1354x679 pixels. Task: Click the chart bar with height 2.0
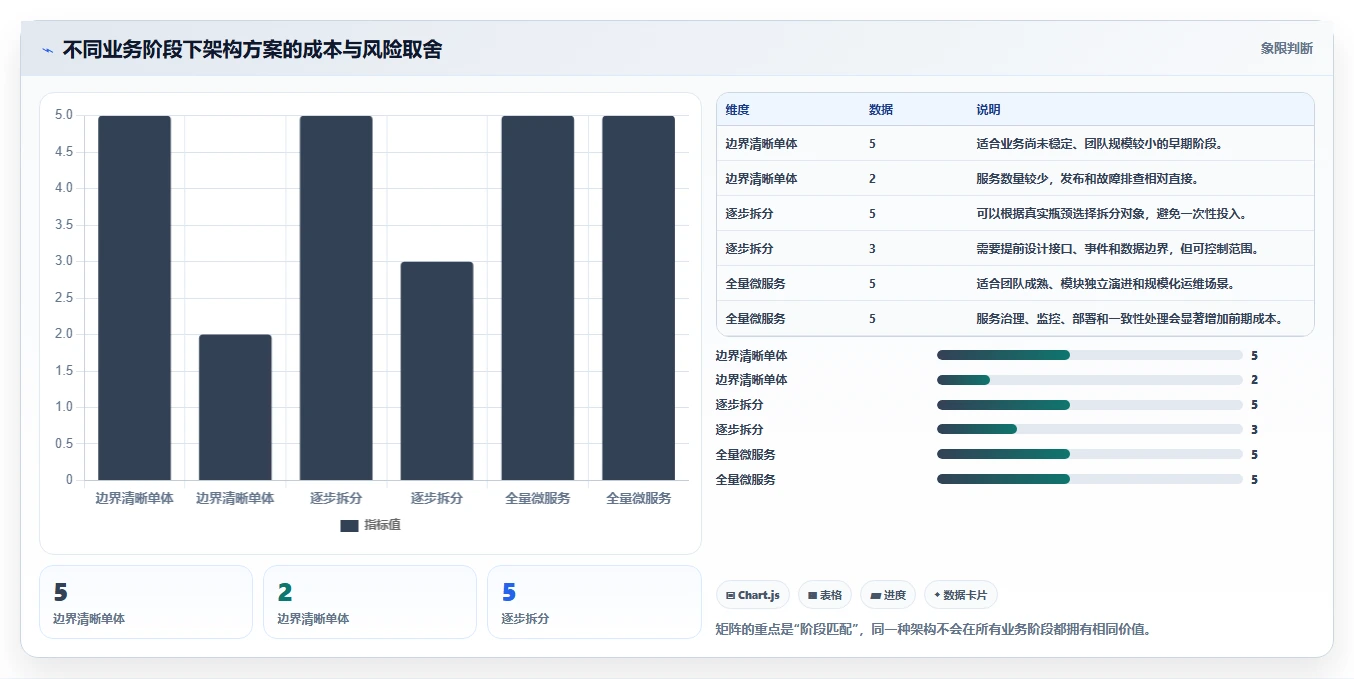pyautogui.click(x=235, y=407)
